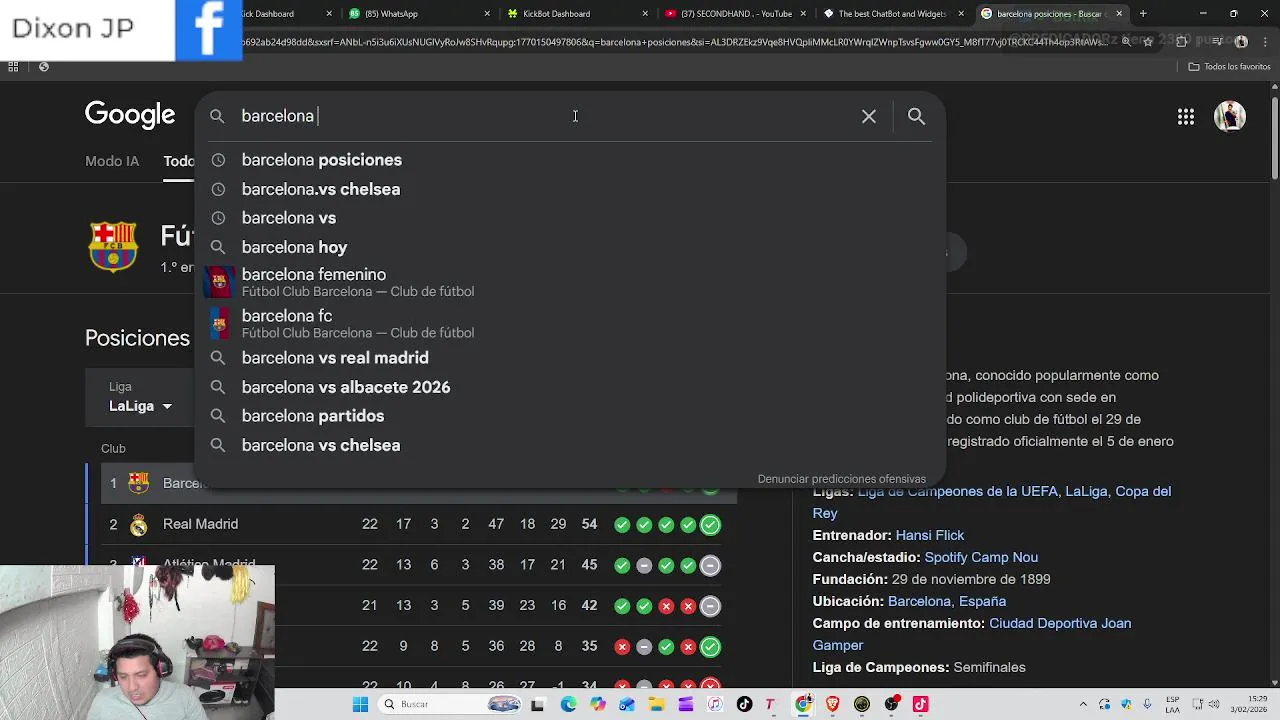
Task: Open the Facebook logo overlay
Action: 208,30
